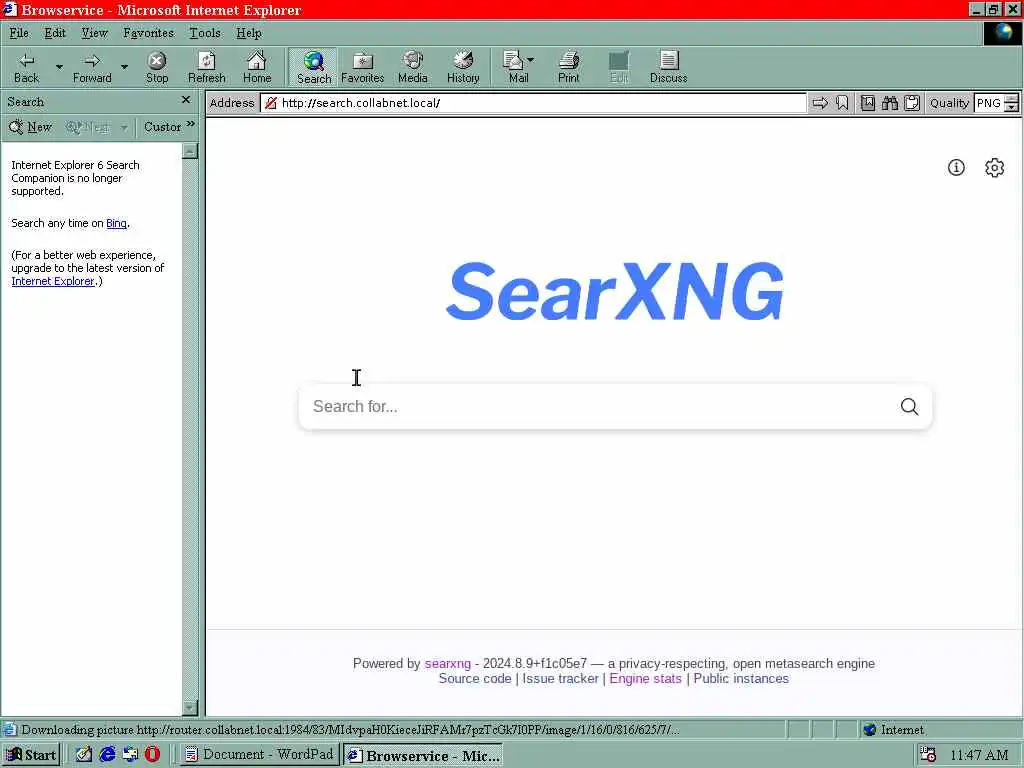Click New in the Search panel
1024x768 pixels.
(31, 127)
